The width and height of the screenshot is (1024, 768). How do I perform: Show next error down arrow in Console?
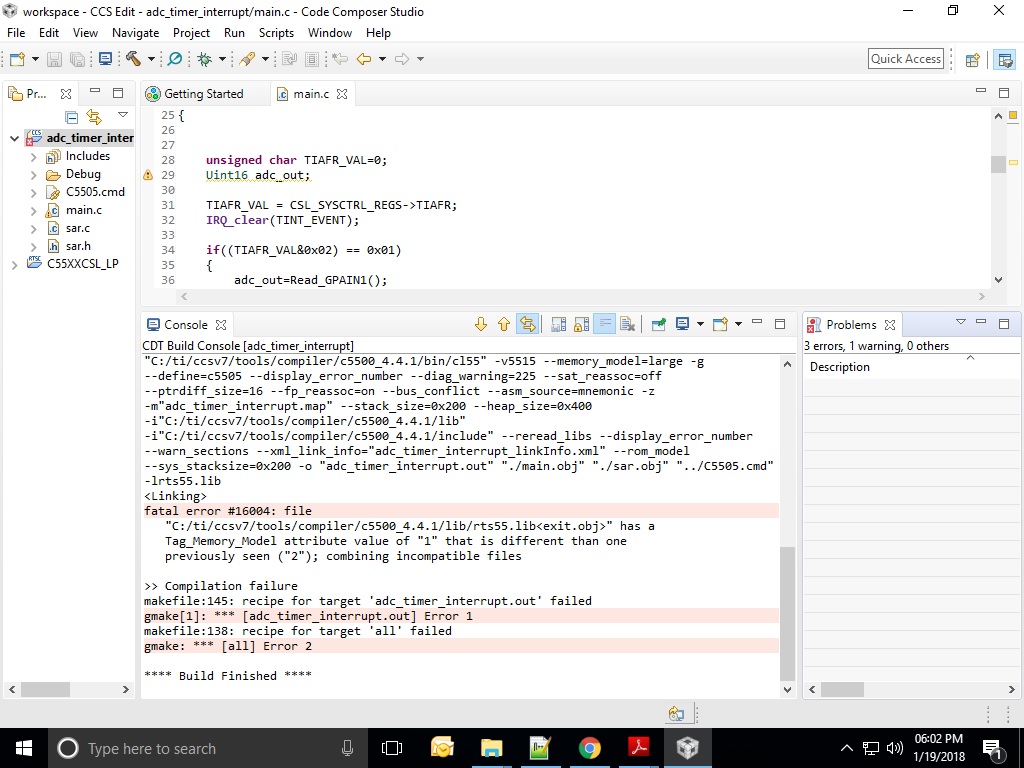pos(481,325)
